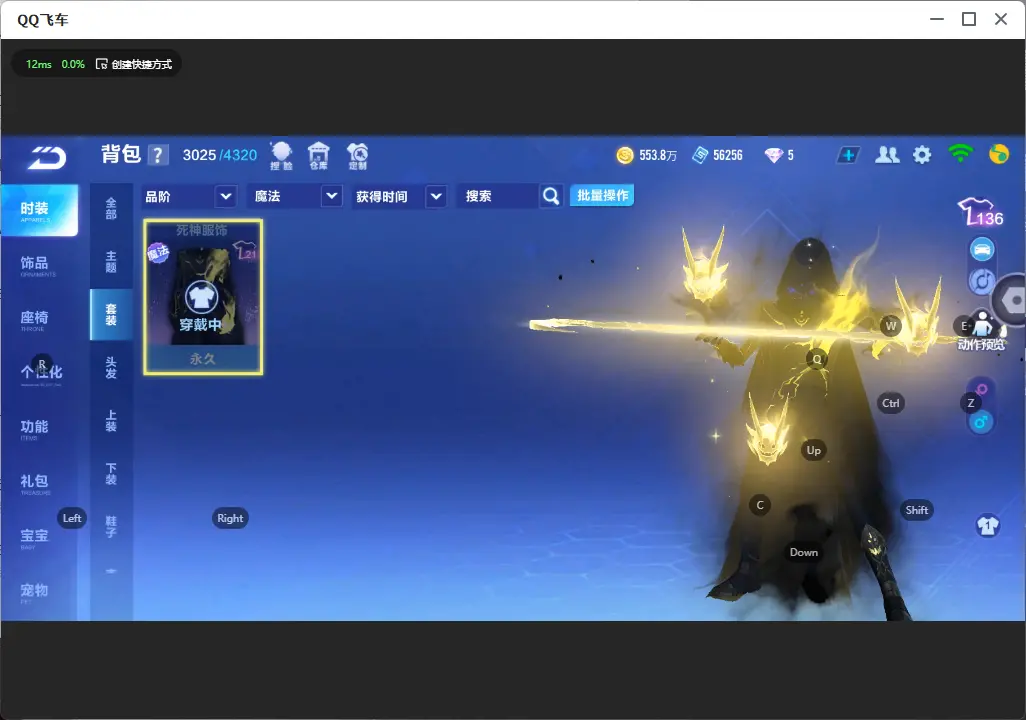Choose the 套装 suit subcategory
Screen dimensions: 1026x720
(111, 315)
